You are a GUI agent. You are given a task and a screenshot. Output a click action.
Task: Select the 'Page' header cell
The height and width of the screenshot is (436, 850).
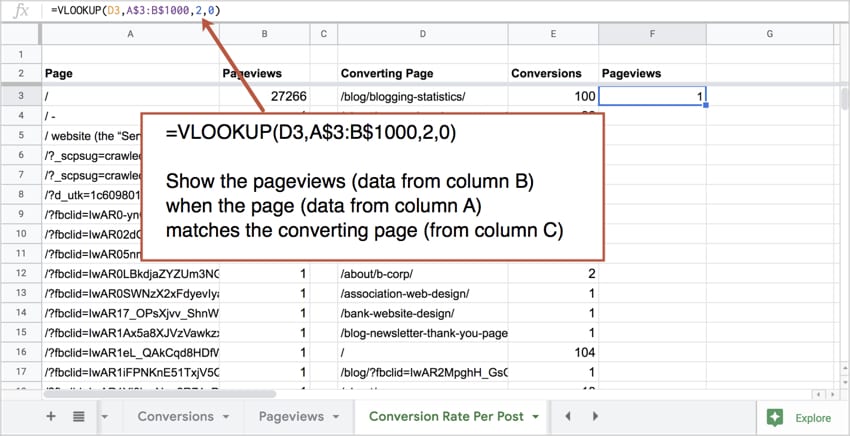131,73
